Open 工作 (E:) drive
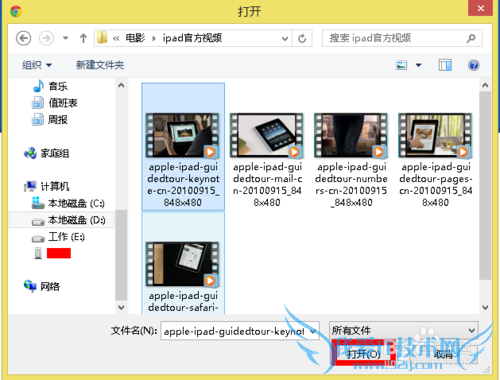This screenshot has height=380, width=500. tap(58, 237)
